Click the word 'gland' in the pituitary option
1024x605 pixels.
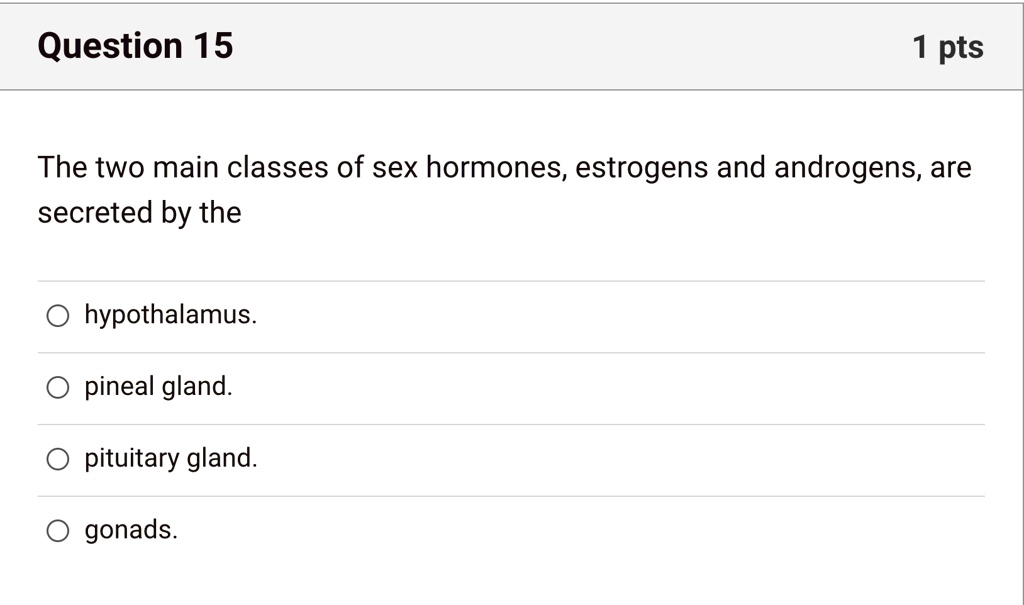tap(221, 459)
